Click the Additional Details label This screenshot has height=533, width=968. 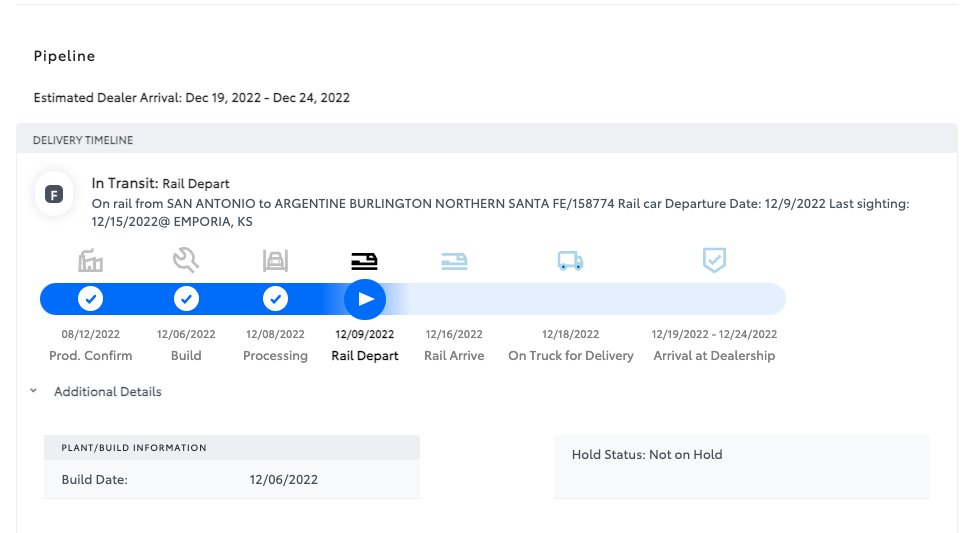coord(107,392)
